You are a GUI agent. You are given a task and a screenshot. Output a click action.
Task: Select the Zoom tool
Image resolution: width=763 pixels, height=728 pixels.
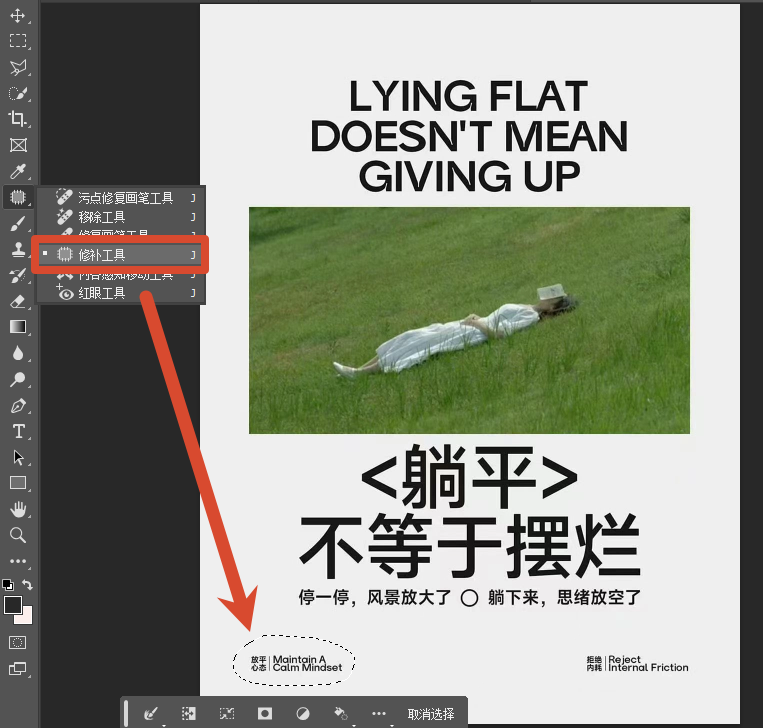click(18, 535)
